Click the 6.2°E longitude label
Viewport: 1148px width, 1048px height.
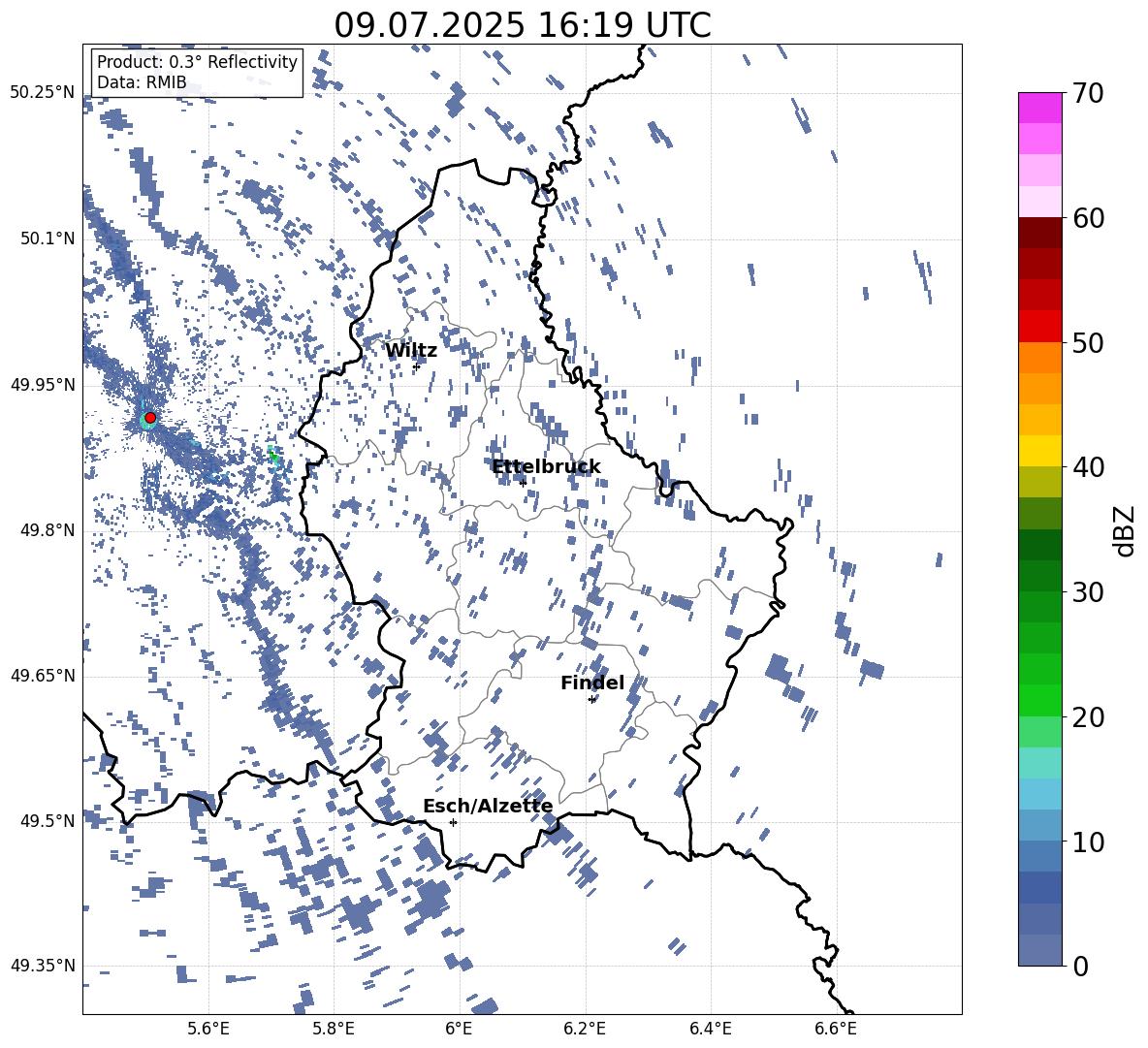pyautogui.click(x=585, y=1030)
